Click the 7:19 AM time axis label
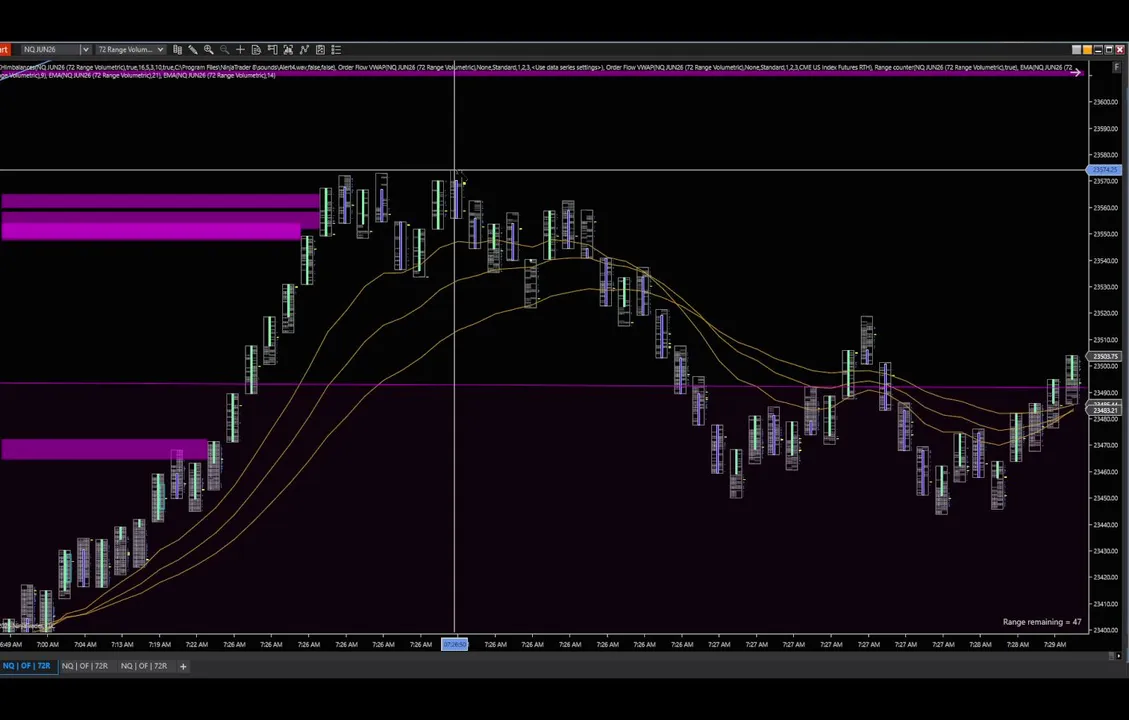1129x720 pixels. (x=160, y=644)
